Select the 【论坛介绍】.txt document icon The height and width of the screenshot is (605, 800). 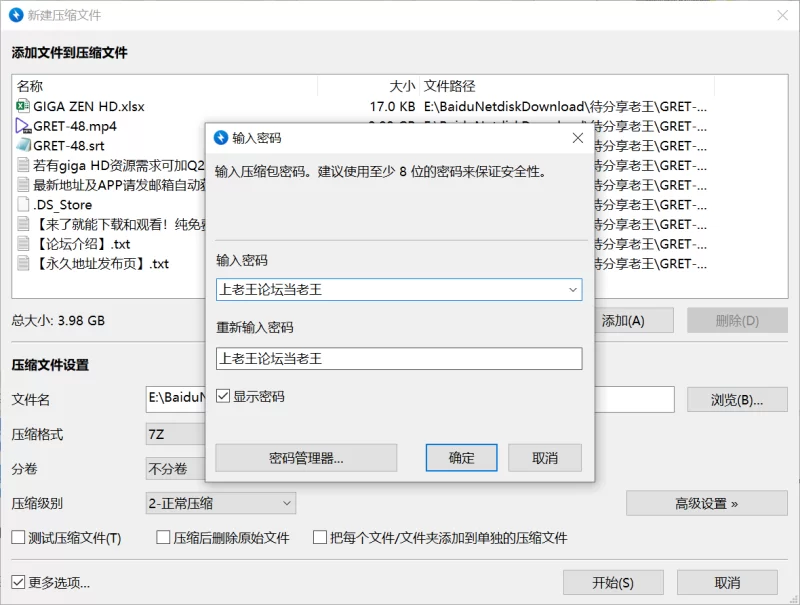pyautogui.click(x=23, y=244)
